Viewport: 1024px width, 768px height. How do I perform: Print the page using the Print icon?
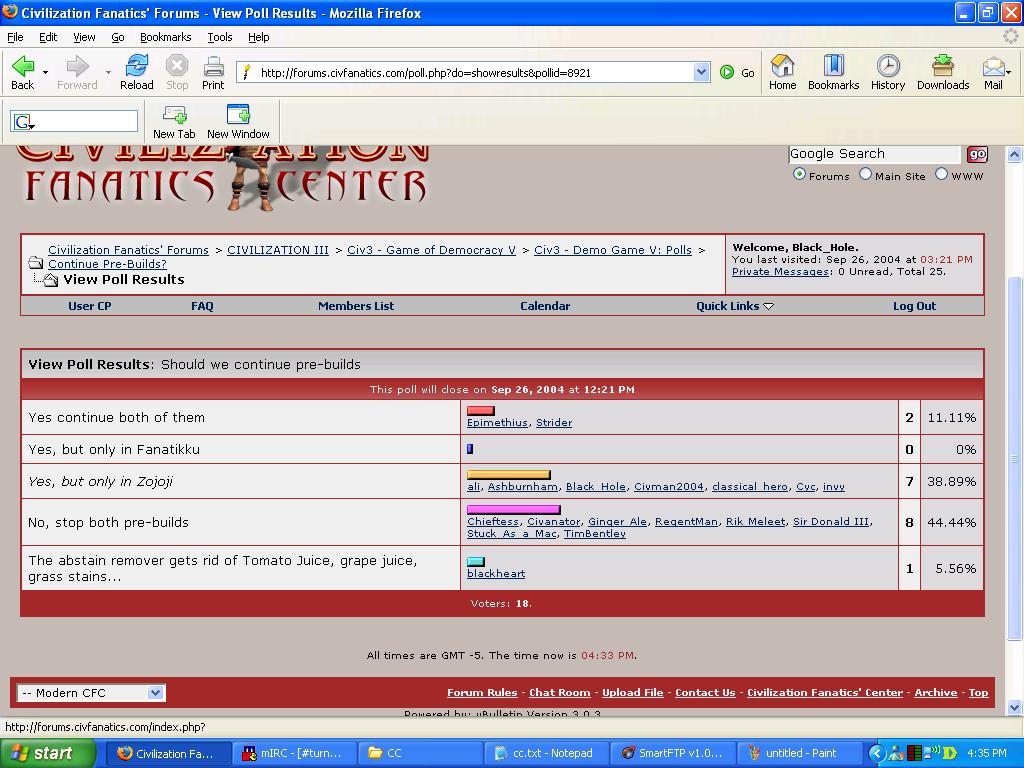click(x=213, y=66)
